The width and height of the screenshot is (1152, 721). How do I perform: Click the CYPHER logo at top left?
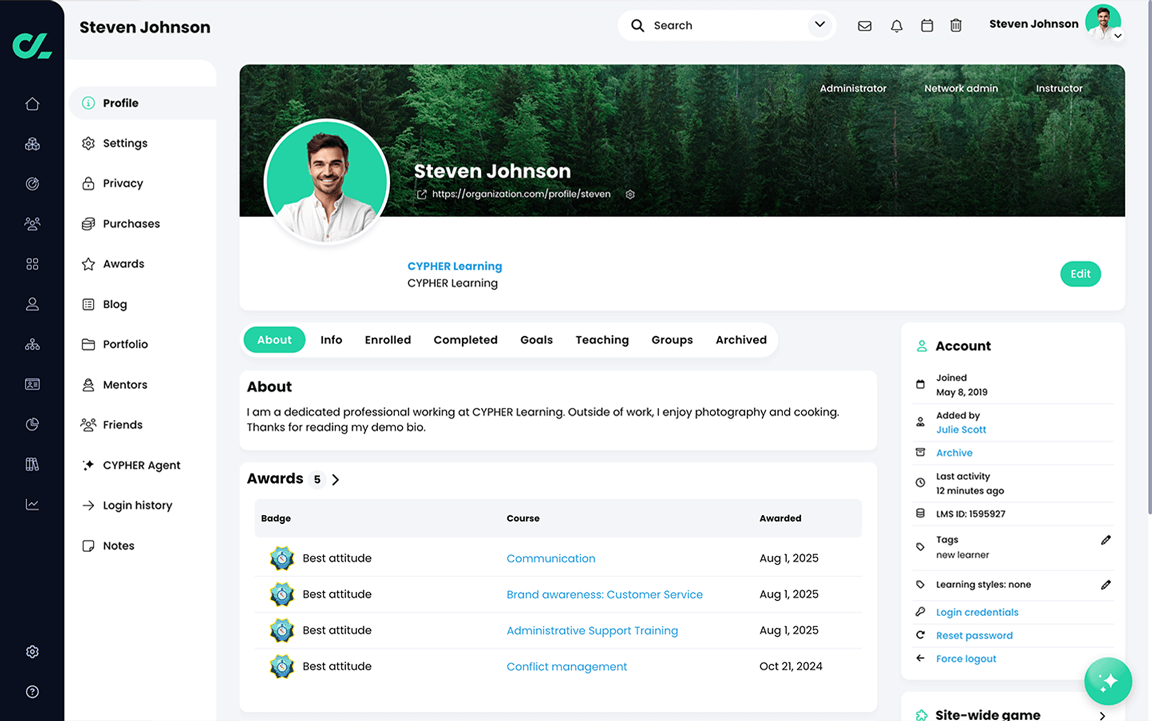click(x=32, y=46)
